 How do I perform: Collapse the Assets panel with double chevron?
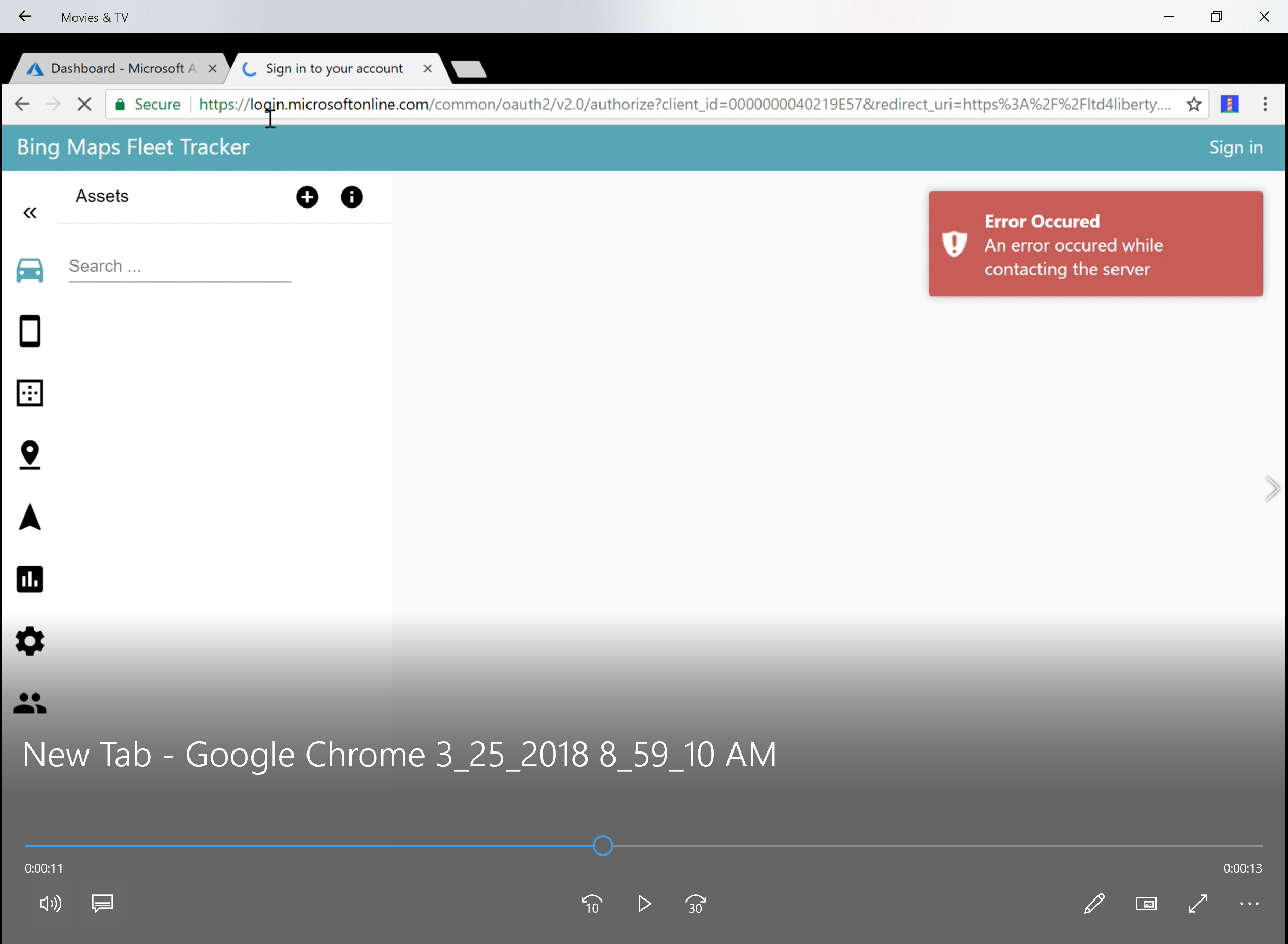pyautogui.click(x=30, y=213)
